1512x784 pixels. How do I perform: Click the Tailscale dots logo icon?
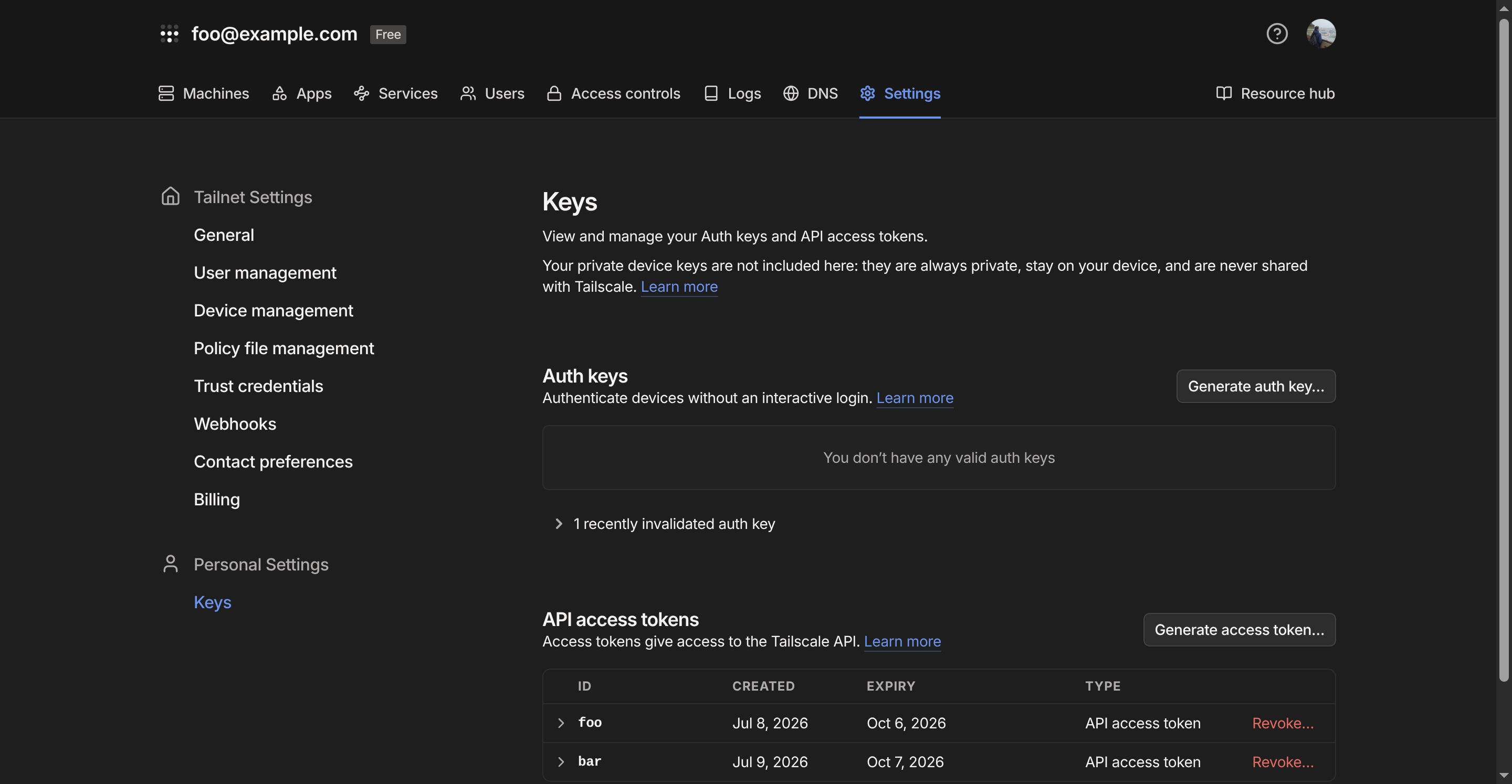pyautogui.click(x=169, y=34)
